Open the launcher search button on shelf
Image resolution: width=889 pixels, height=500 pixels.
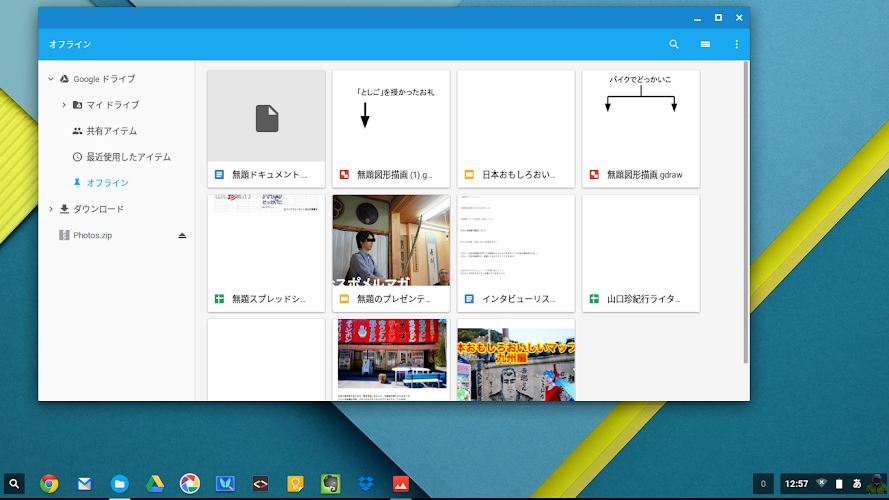pos(14,484)
